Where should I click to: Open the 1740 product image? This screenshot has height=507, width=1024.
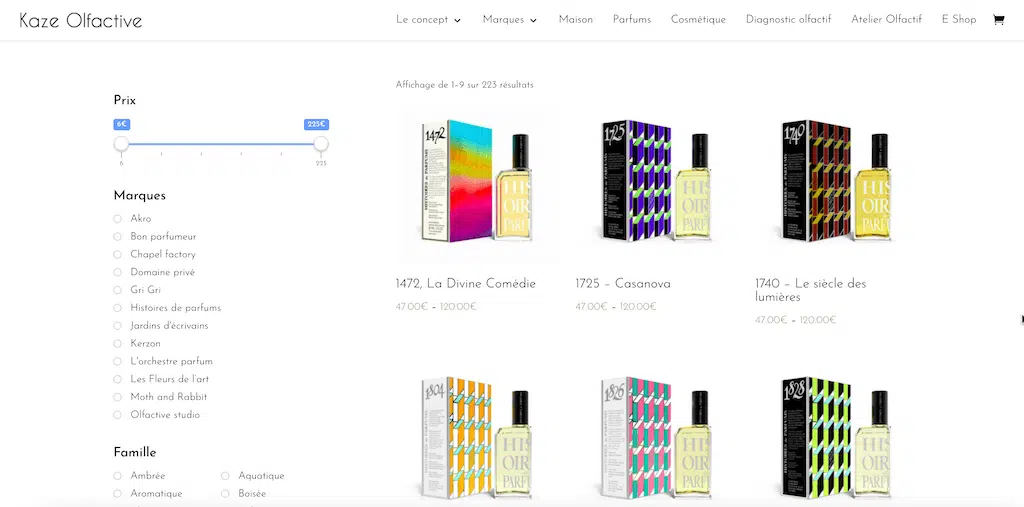coord(835,181)
